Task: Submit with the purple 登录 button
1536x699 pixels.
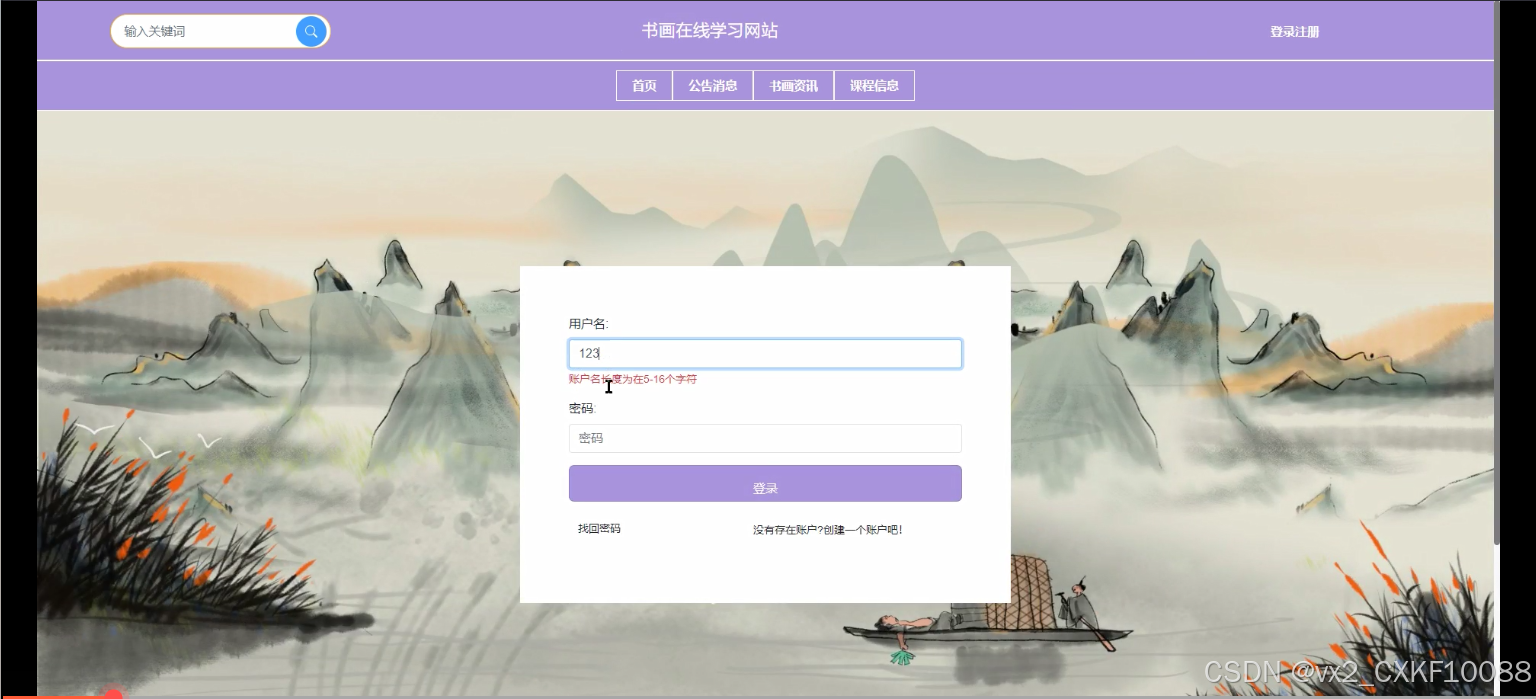Action: point(765,484)
